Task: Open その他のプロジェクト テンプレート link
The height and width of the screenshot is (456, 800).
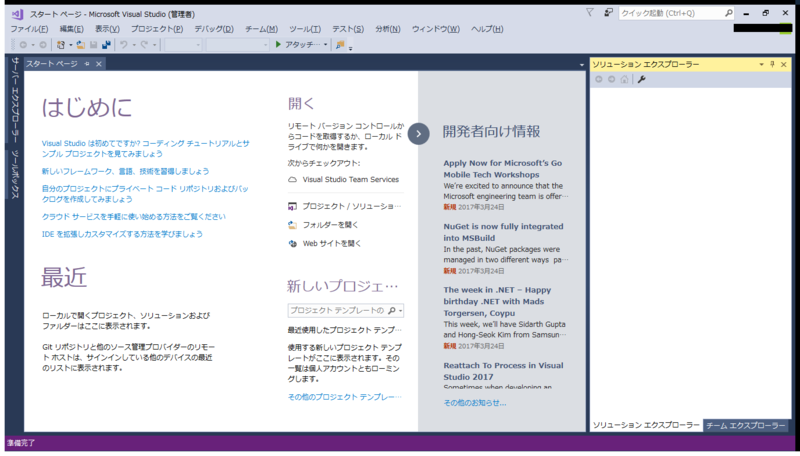Action: (x=344, y=397)
